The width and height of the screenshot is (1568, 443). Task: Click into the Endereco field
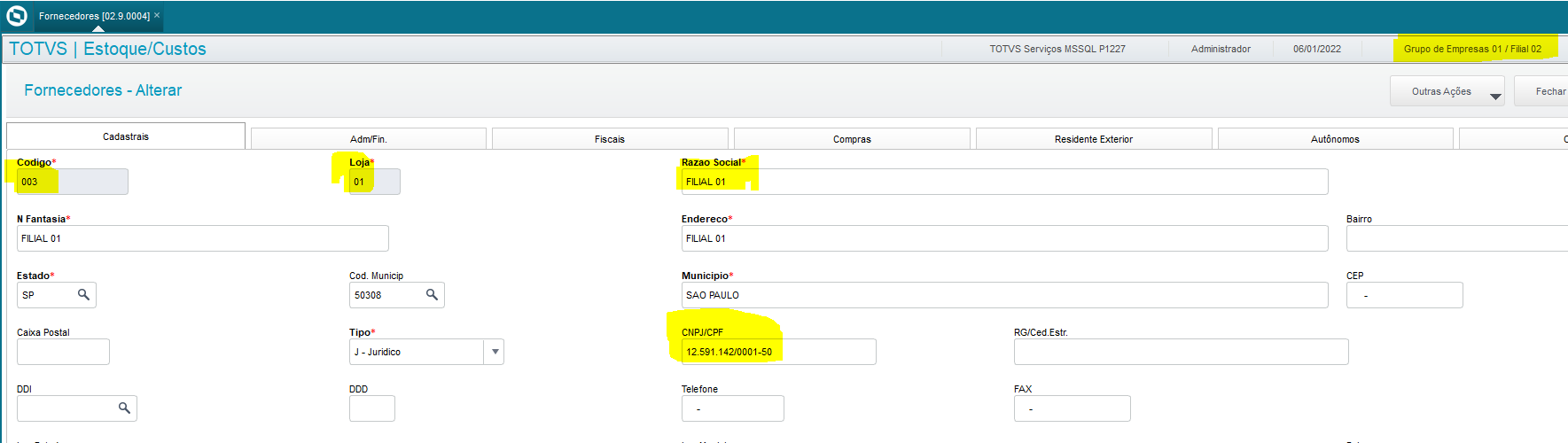coord(1005,238)
